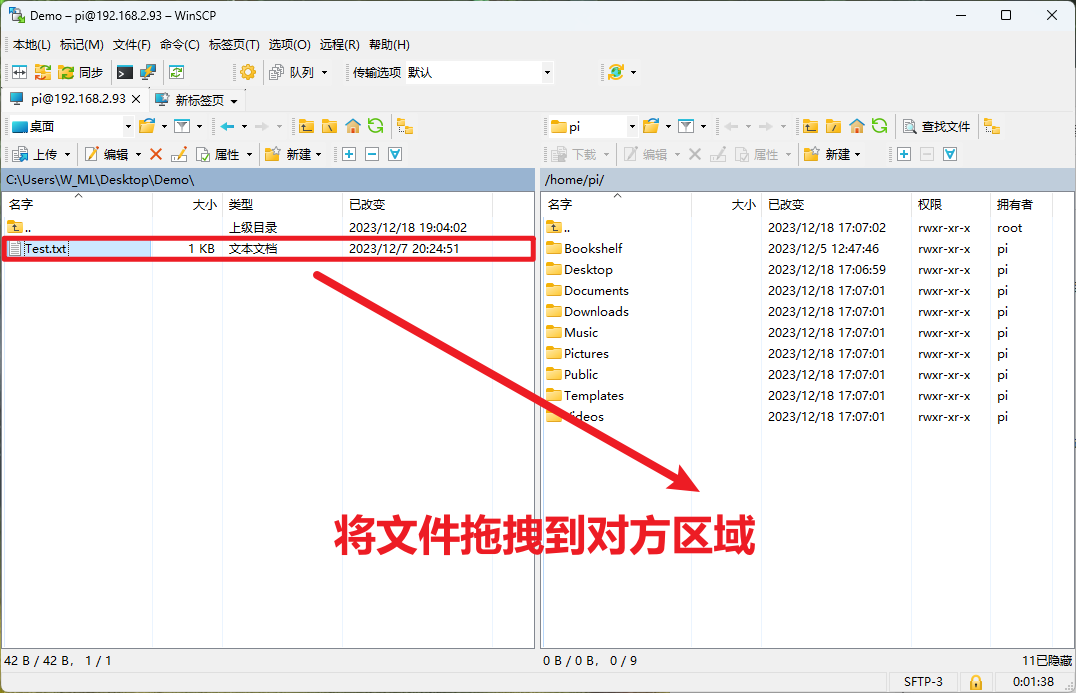Unselect files with local minus icon
Image resolution: width=1076 pixels, height=693 pixels.
pyautogui.click(x=372, y=154)
